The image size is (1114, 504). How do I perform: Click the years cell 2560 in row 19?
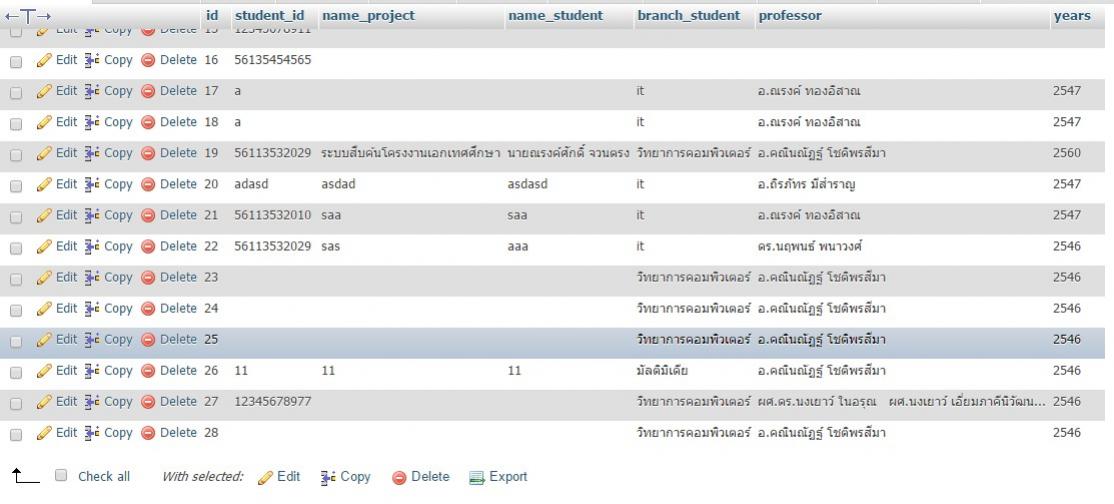pos(1067,154)
